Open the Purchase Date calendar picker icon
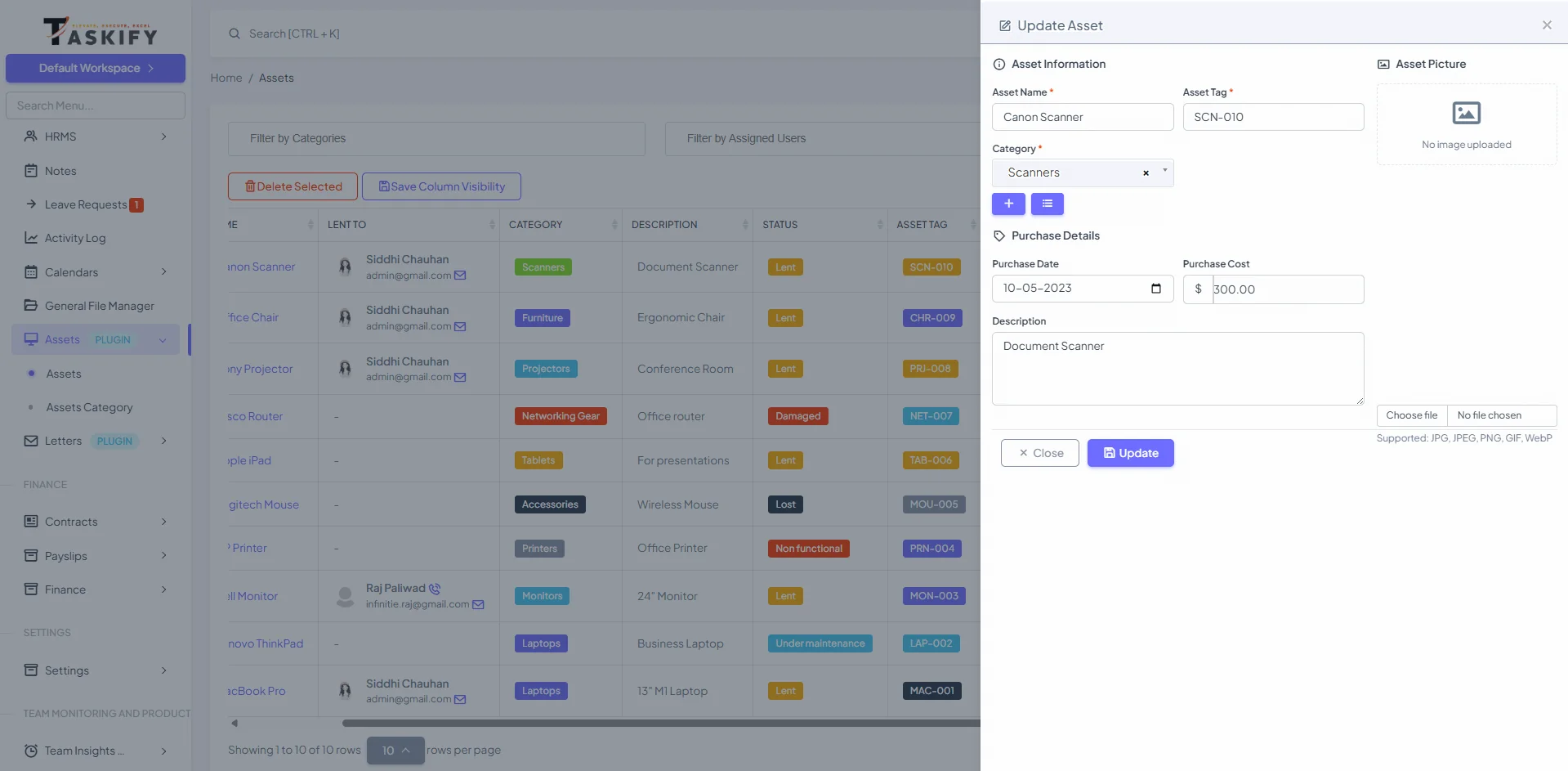 pos(1155,289)
